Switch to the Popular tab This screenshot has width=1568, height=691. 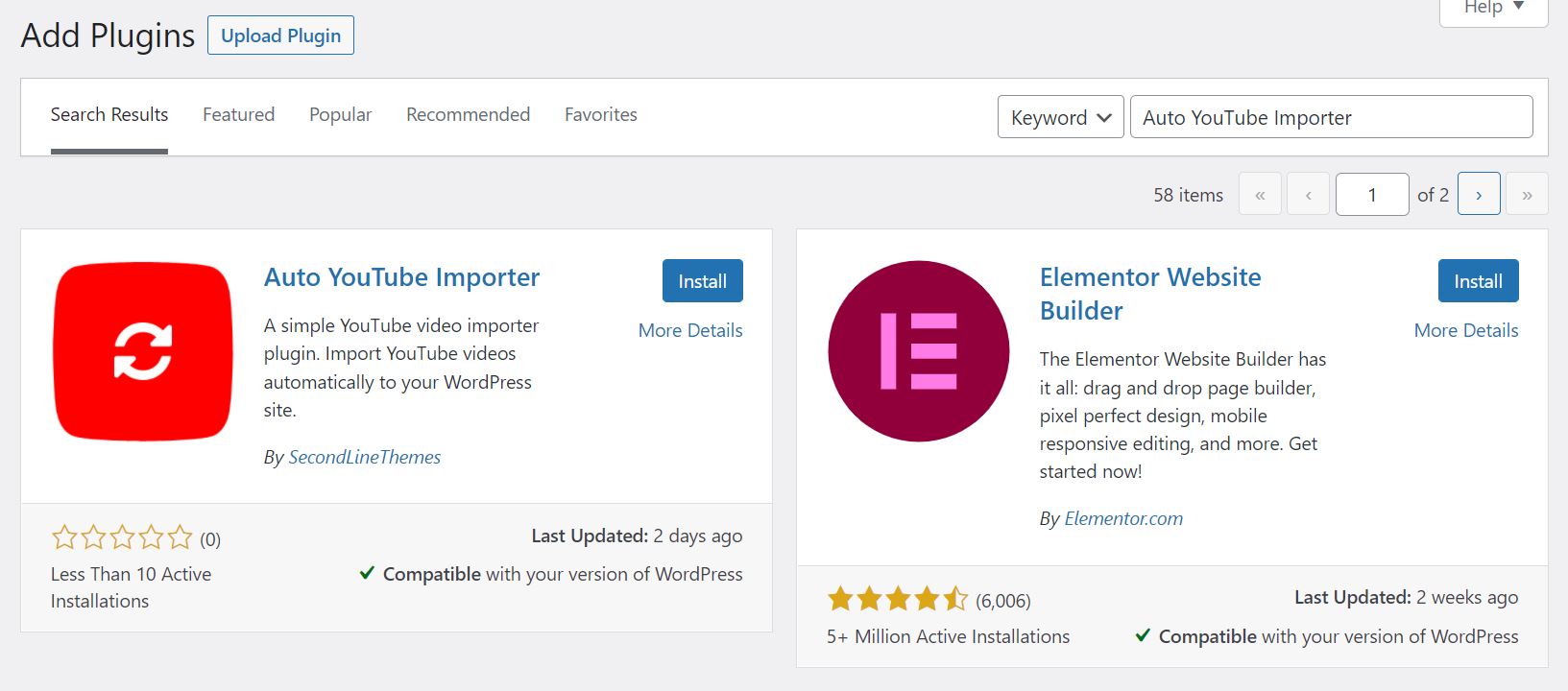coord(340,114)
